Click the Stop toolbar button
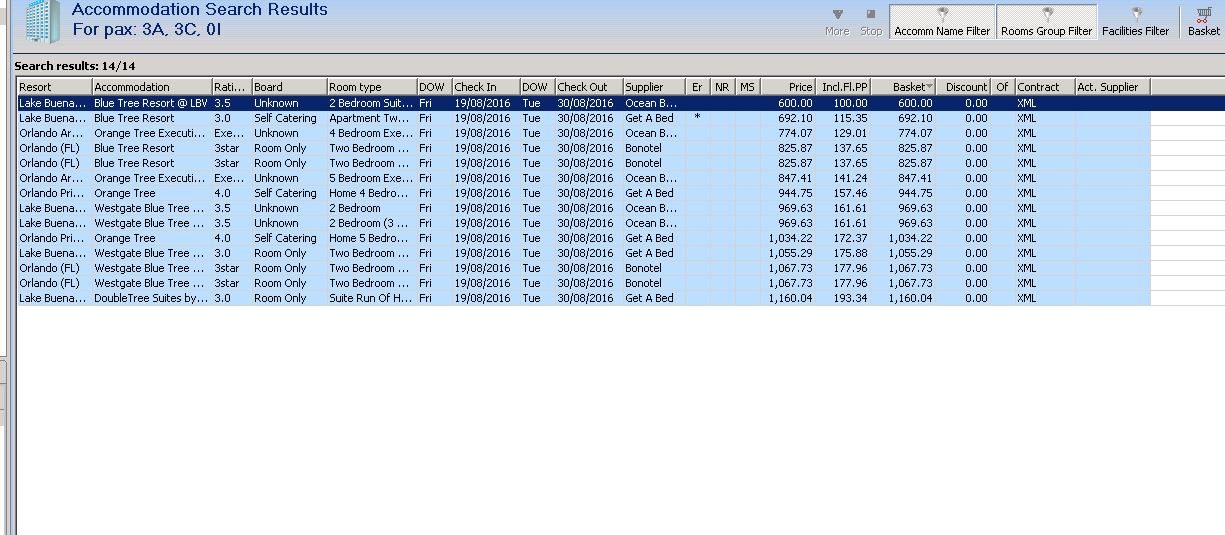 click(871, 22)
